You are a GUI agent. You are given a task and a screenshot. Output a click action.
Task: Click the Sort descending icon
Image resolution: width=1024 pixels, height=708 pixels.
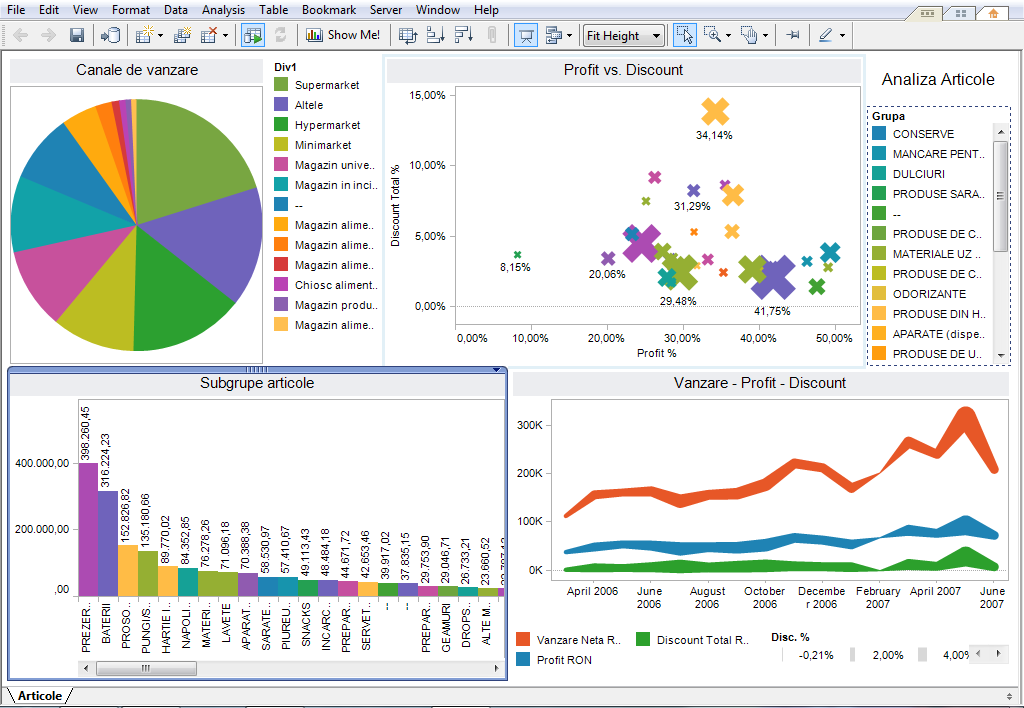(463, 35)
